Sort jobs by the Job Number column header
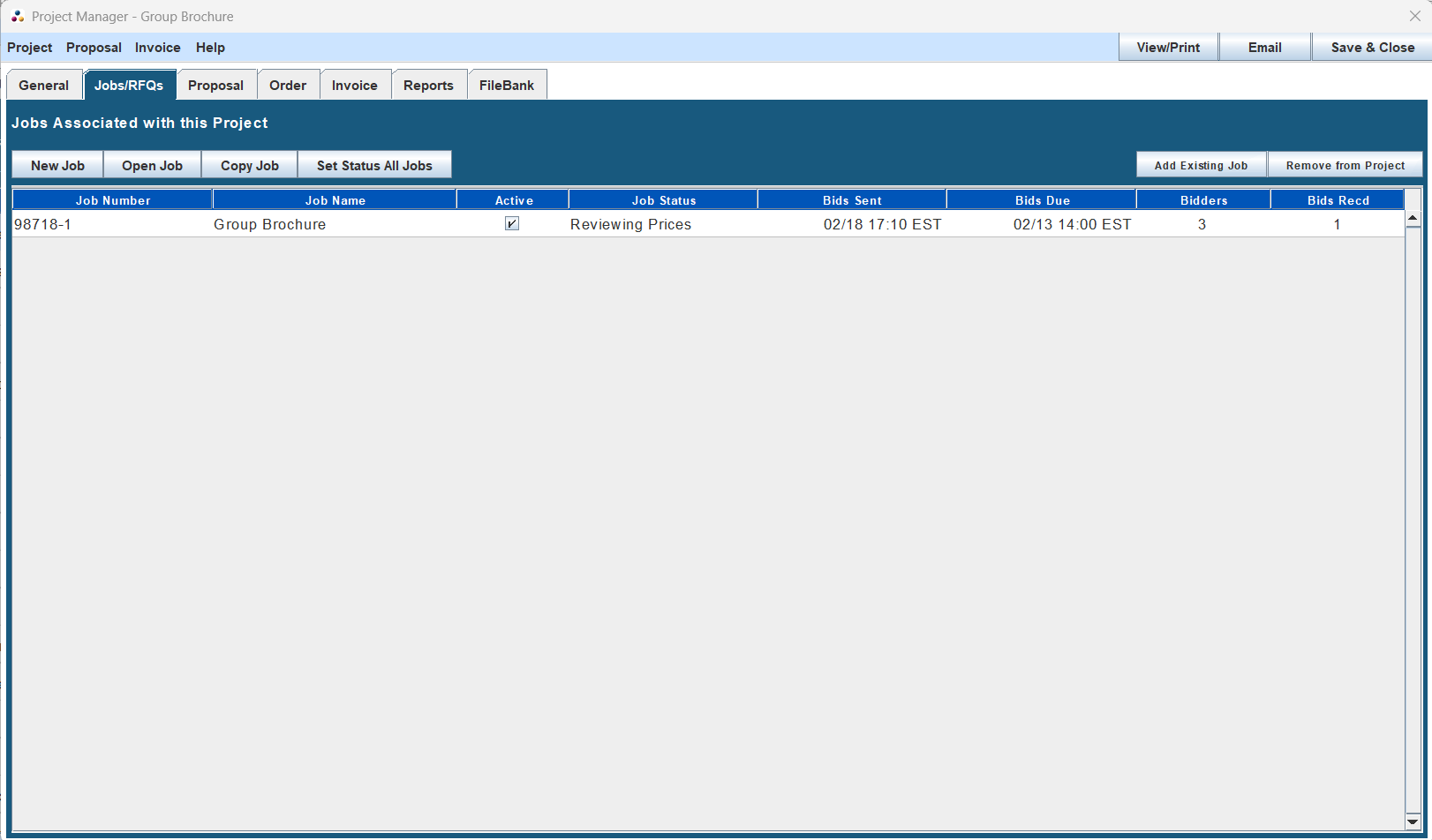 click(112, 199)
